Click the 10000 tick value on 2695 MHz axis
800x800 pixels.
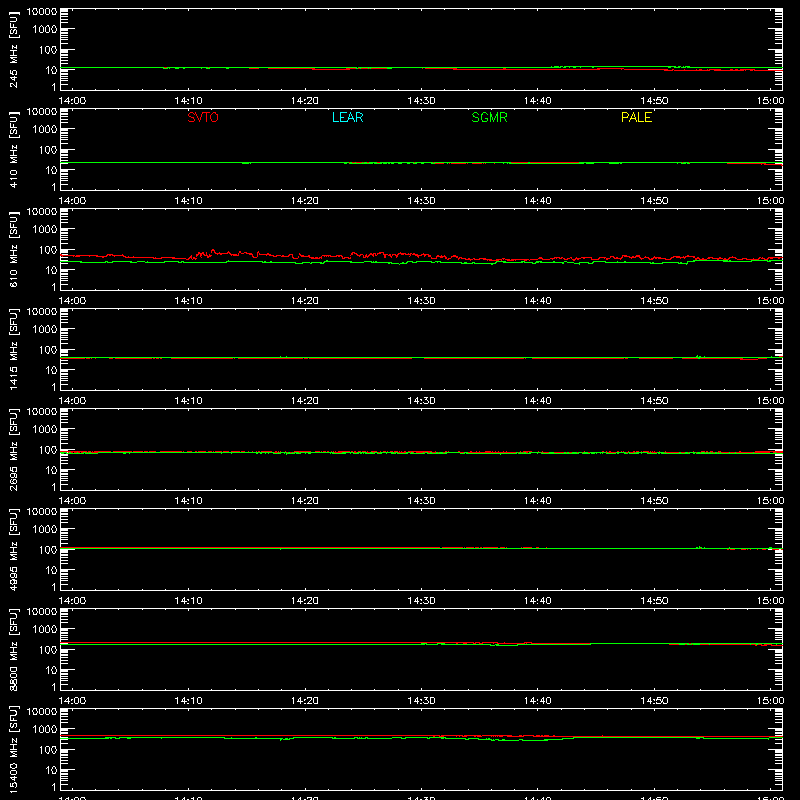[x=42, y=412]
